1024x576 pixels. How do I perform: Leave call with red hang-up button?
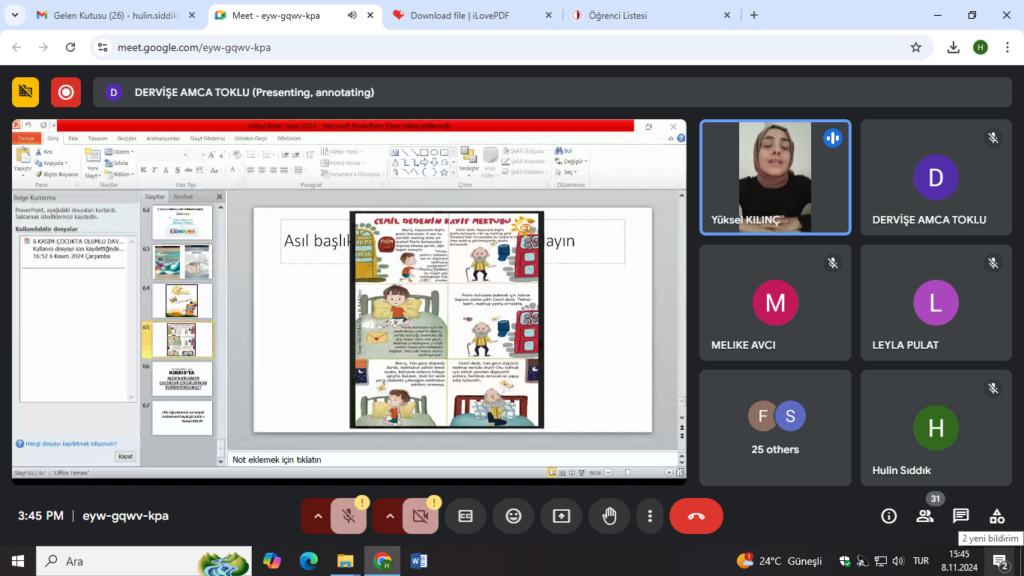coord(696,516)
